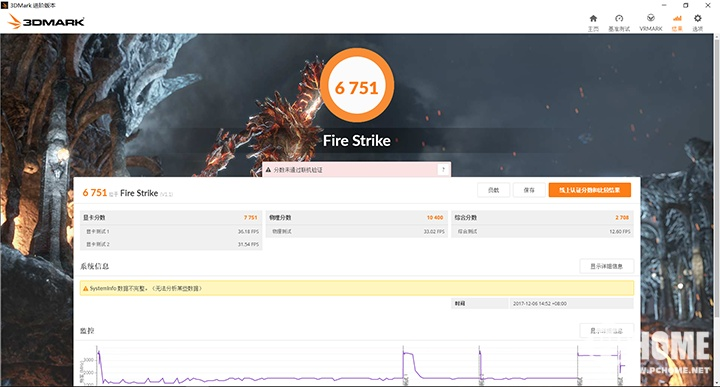Open the Benchmarks gauge icon
The image size is (720, 387).
(x=619, y=19)
